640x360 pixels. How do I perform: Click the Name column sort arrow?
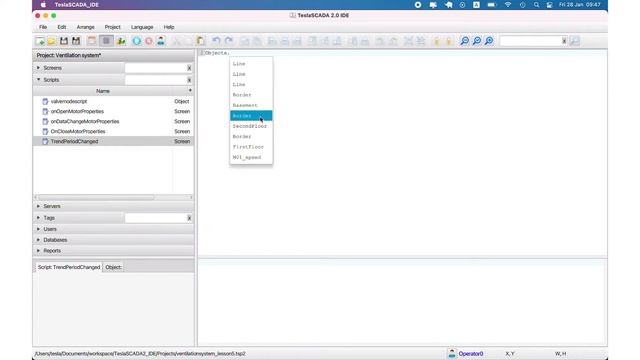190,91
